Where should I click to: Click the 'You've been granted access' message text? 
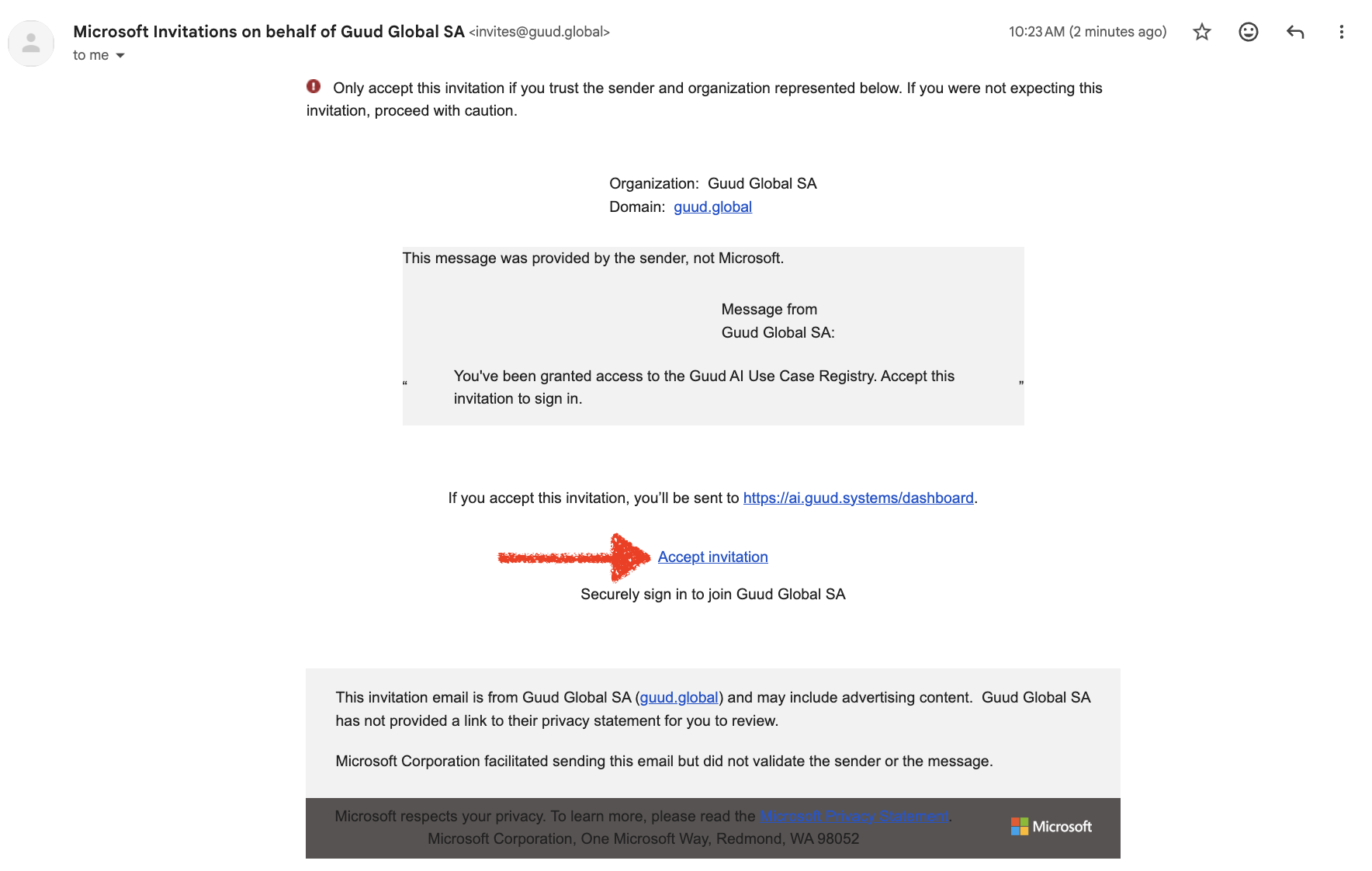pyautogui.click(x=704, y=387)
